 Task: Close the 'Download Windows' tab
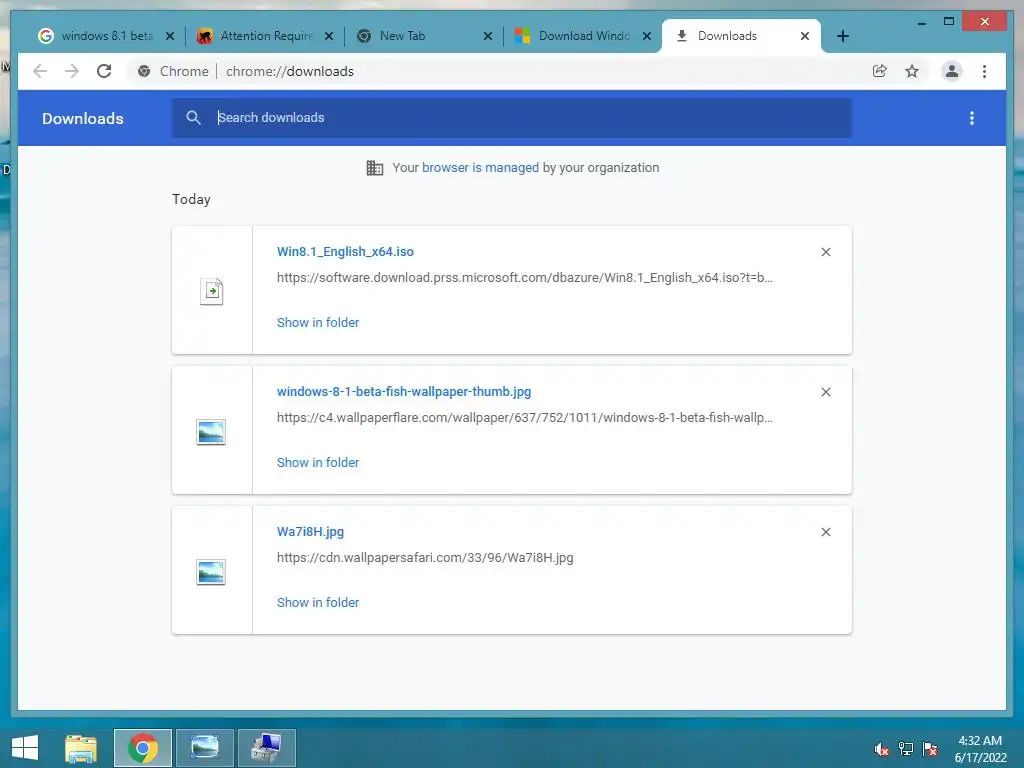[x=647, y=36]
